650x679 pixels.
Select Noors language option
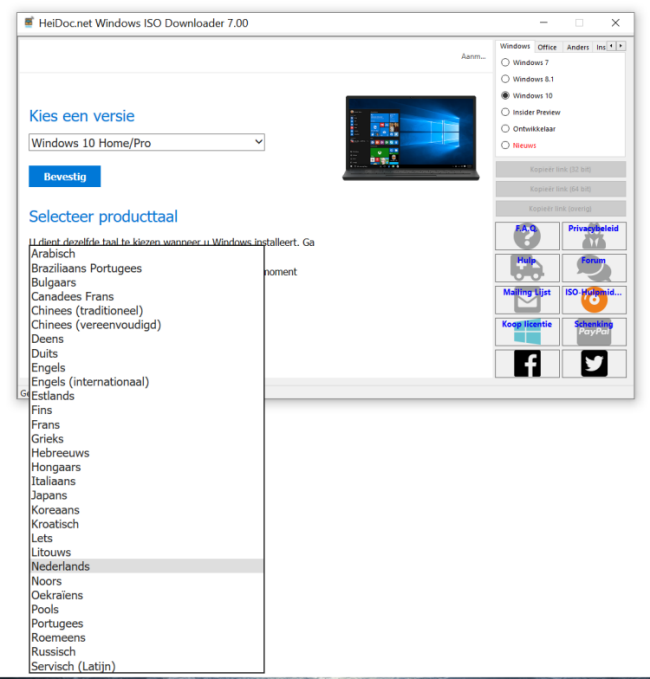(x=147, y=581)
